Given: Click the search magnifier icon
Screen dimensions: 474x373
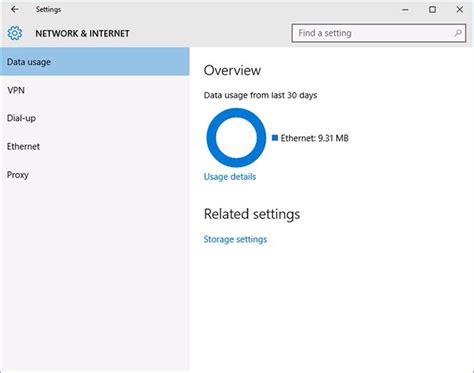Looking at the screenshot, I should point(458,33).
